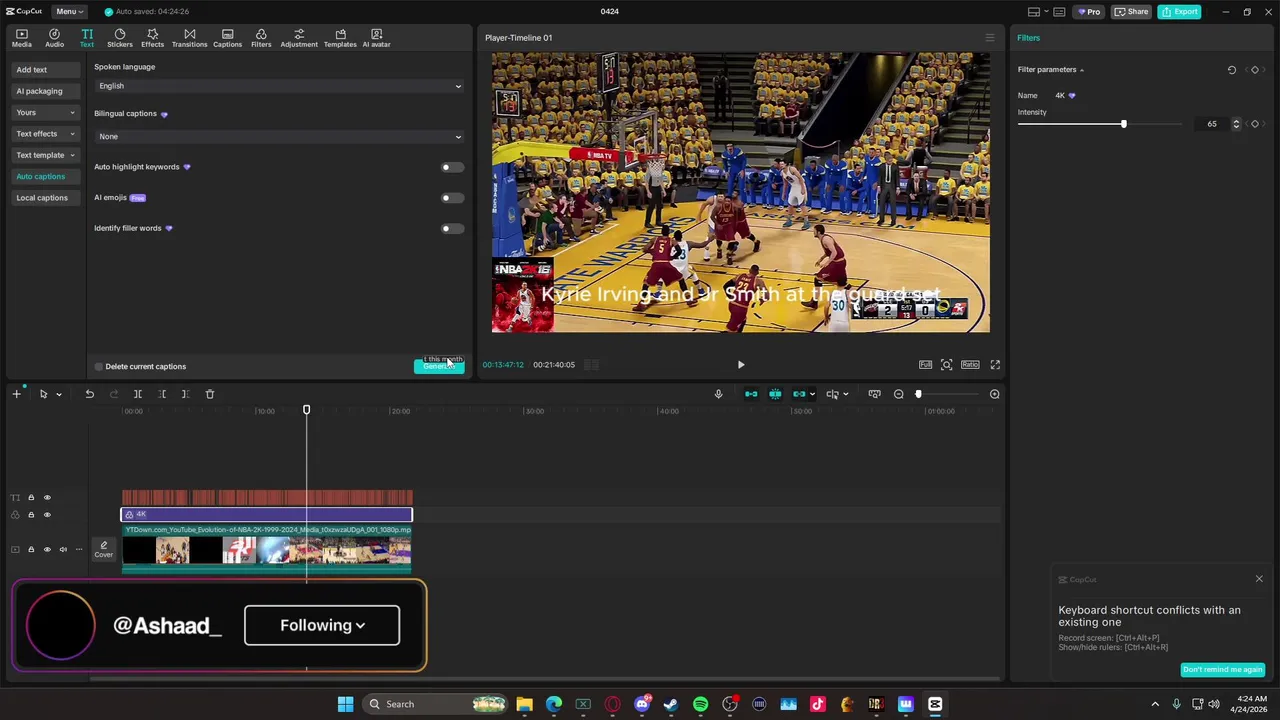Click the microphone record voiceover icon
Image resolution: width=1280 pixels, height=720 pixels.
click(718, 394)
